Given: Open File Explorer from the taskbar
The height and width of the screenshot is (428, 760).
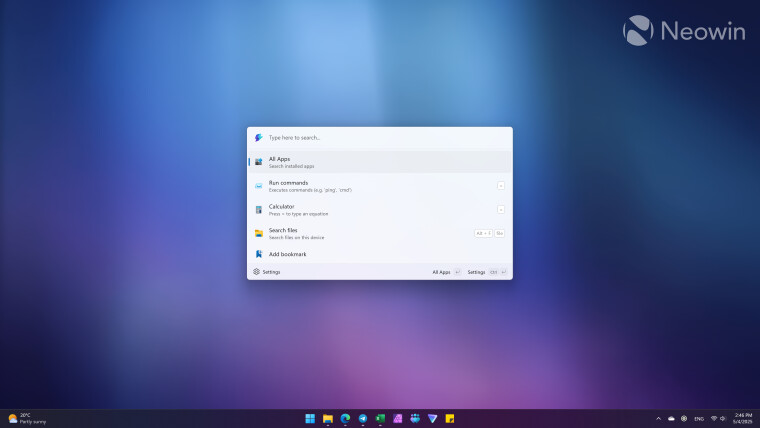Looking at the screenshot, I should (327, 418).
